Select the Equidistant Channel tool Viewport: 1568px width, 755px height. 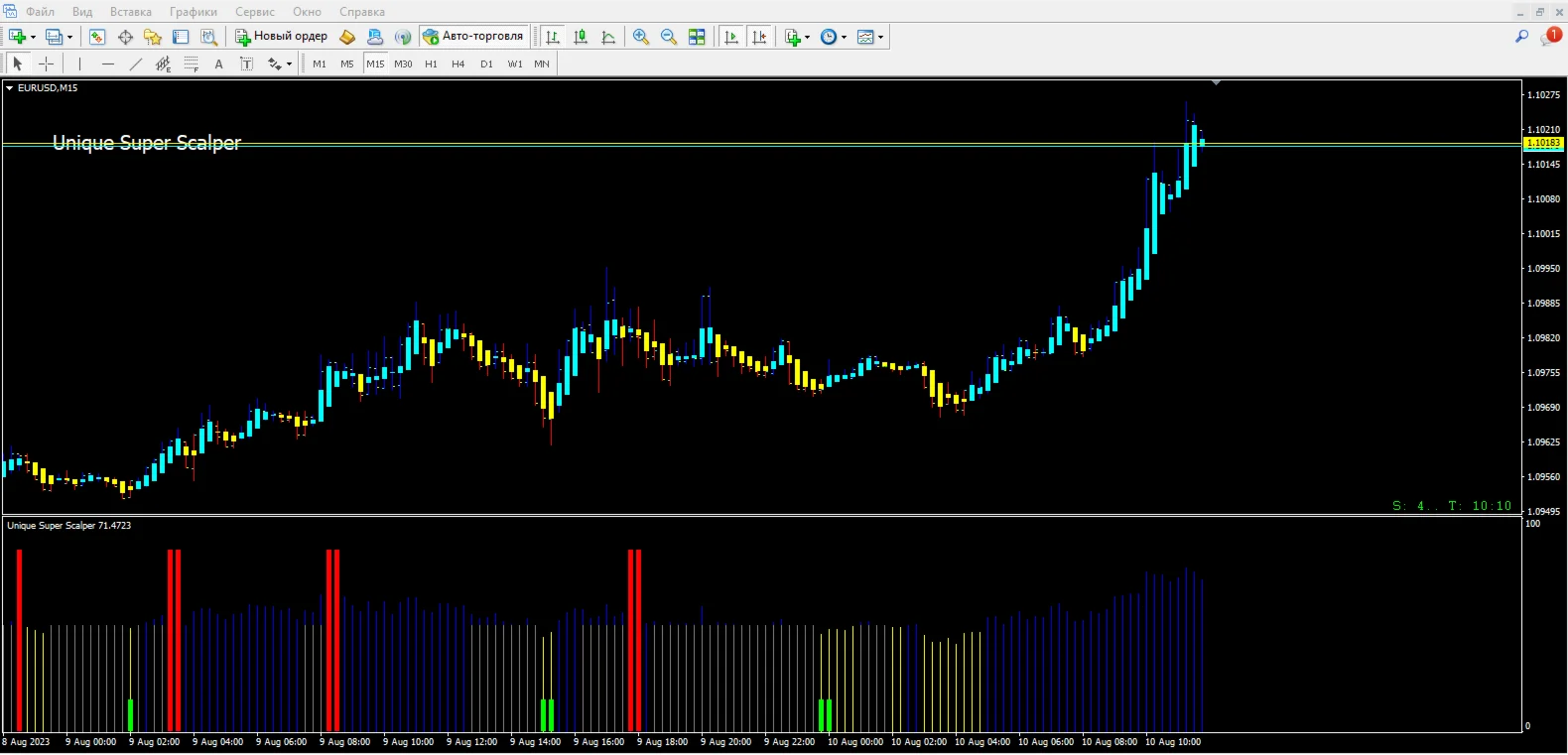tap(164, 63)
